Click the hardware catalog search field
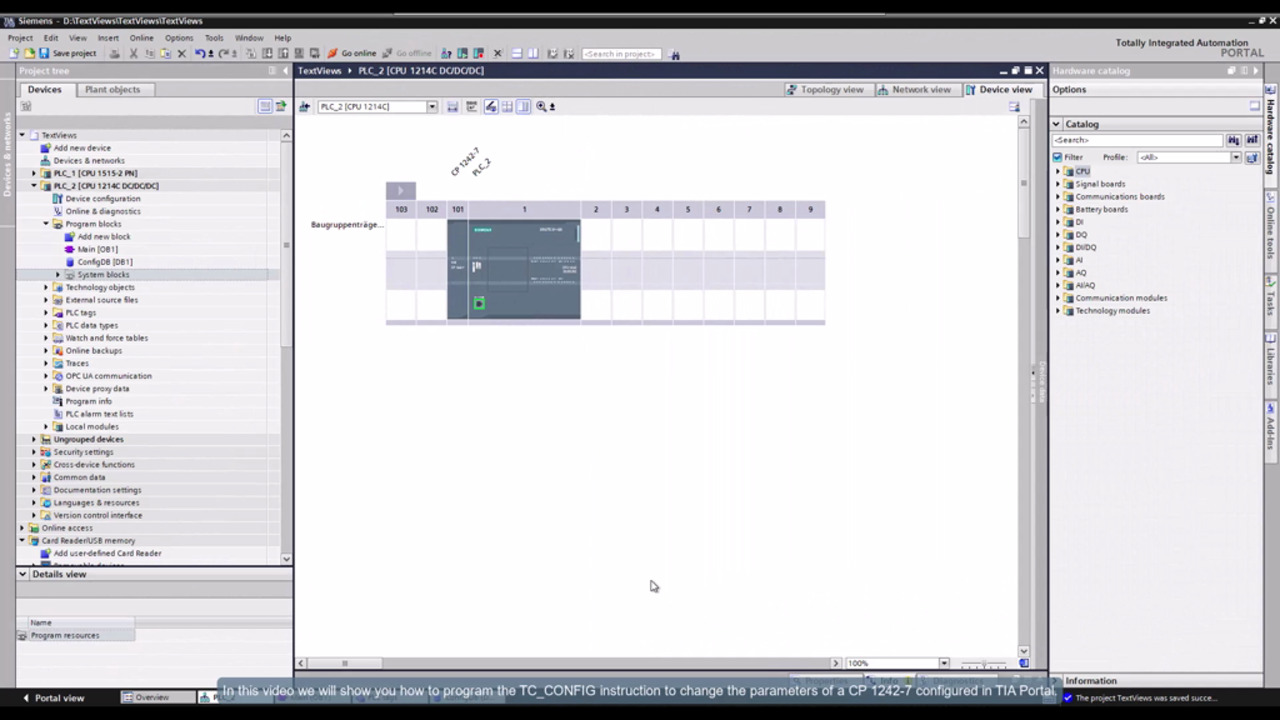 [x=1137, y=141]
